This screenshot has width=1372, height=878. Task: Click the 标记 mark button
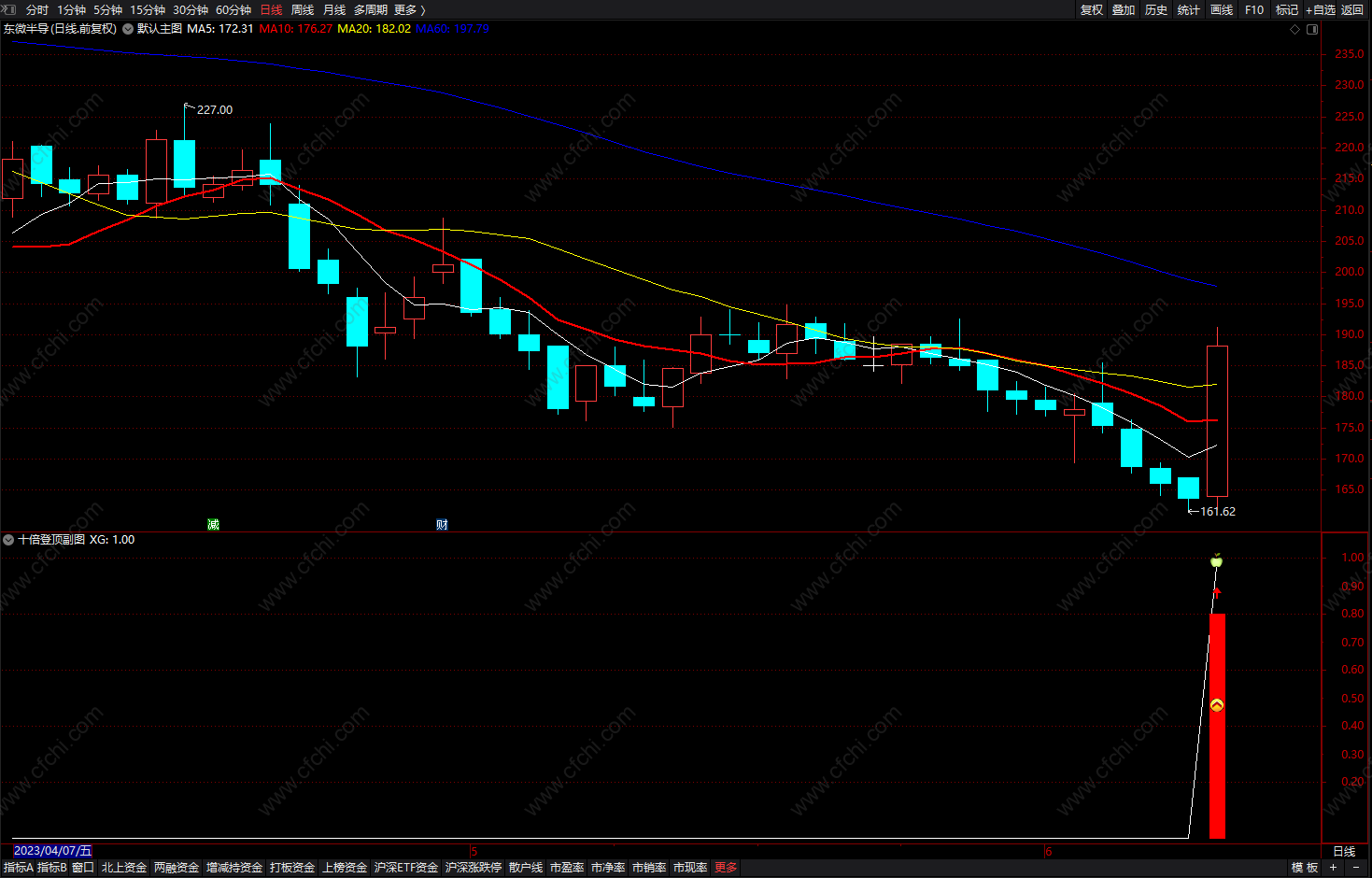click(x=1287, y=9)
